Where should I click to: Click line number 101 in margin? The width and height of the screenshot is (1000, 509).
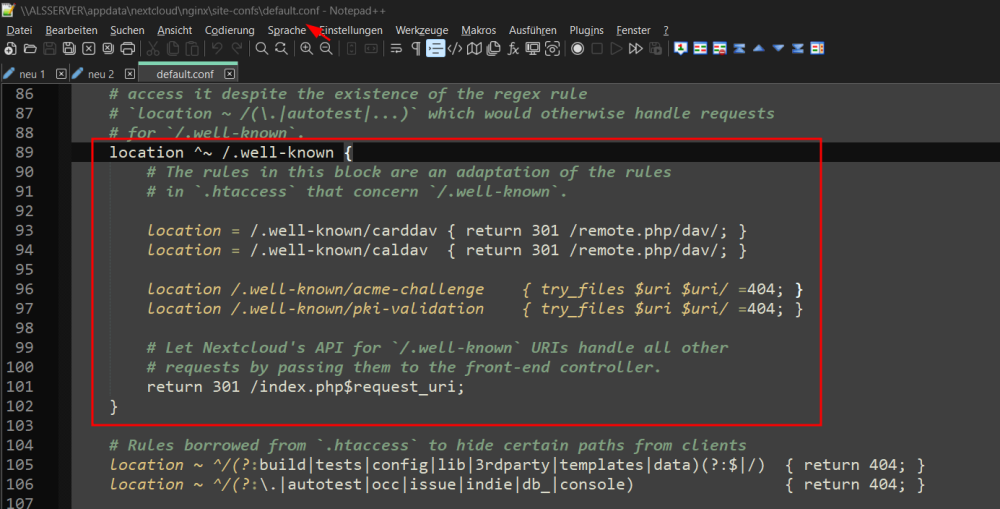click(20, 387)
